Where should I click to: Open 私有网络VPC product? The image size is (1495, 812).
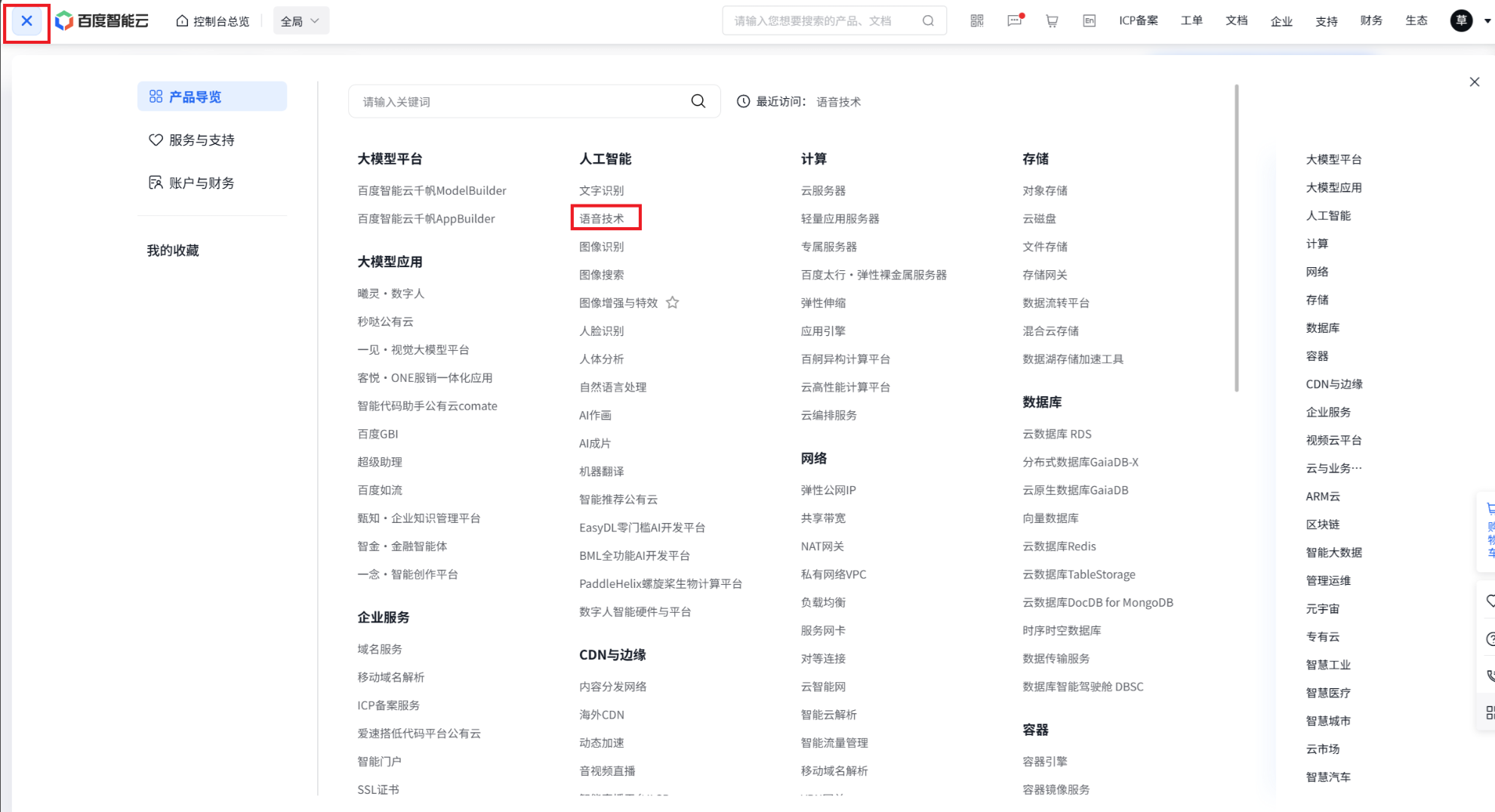pyautogui.click(x=834, y=574)
